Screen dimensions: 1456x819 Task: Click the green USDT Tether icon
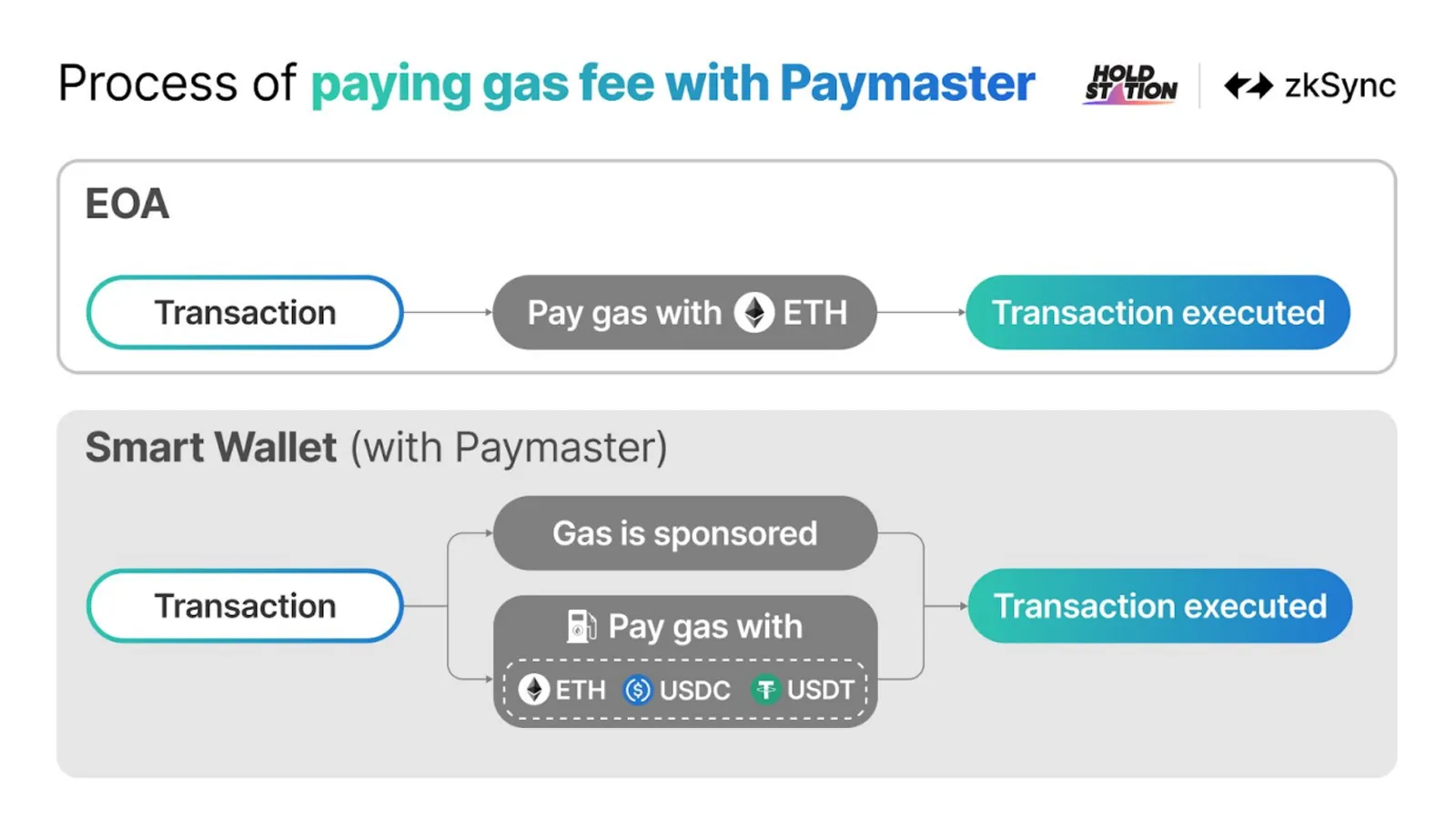(766, 690)
